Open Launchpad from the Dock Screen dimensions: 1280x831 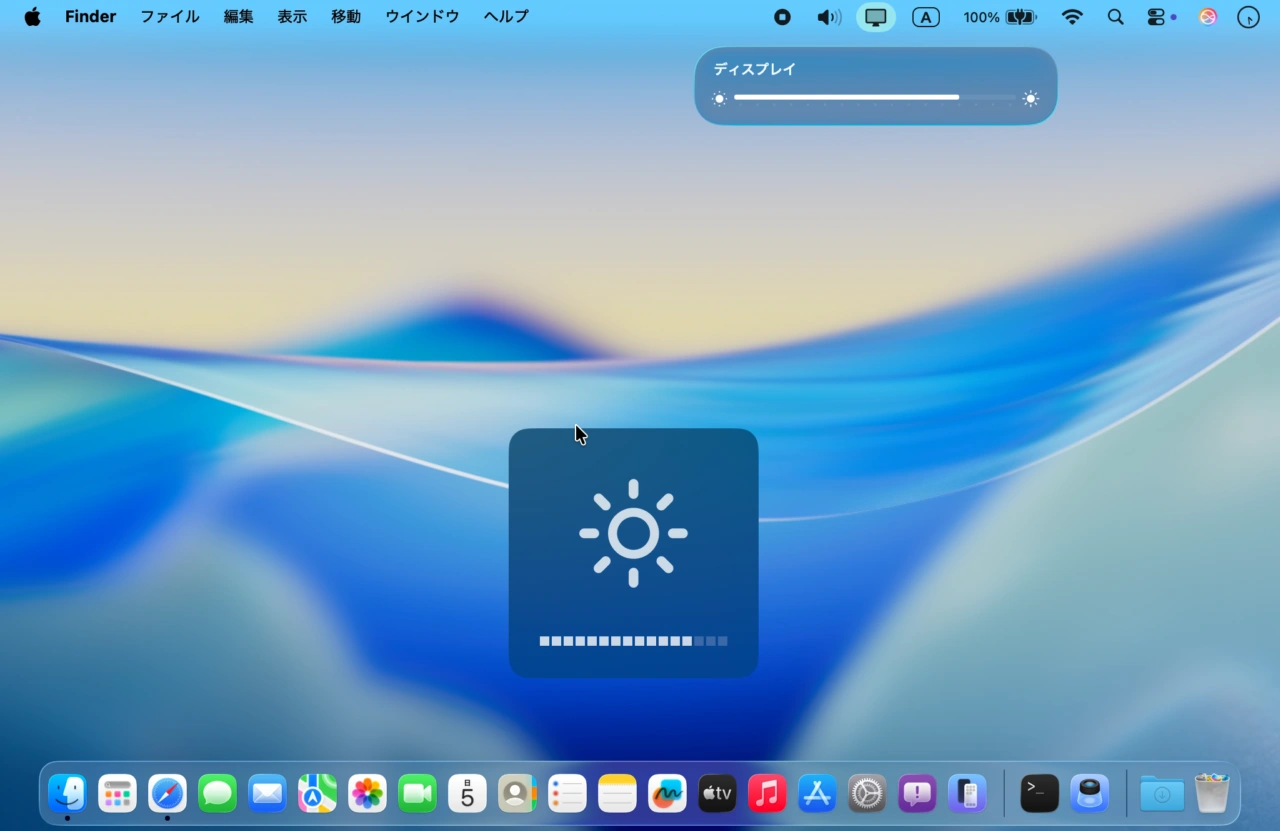pyautogui.click(x=117, y=793)
